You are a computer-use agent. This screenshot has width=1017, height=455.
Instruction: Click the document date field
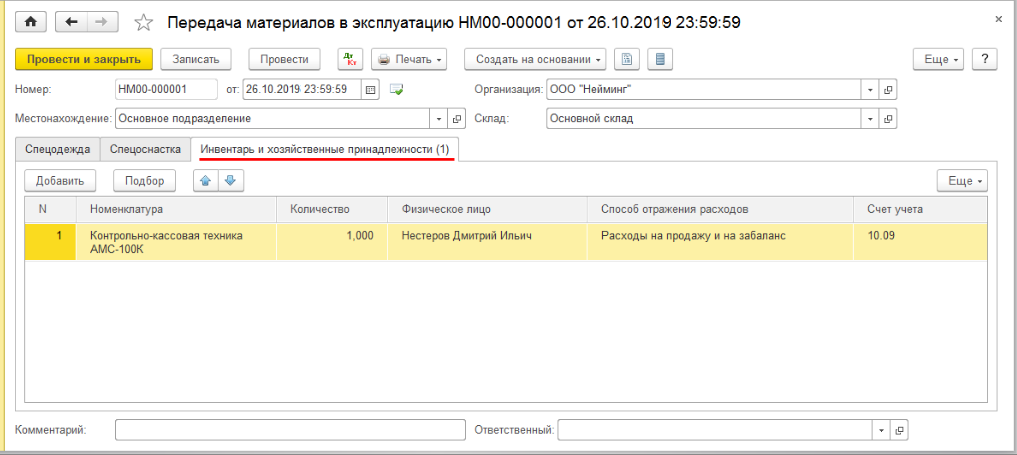tap(302, 89)
